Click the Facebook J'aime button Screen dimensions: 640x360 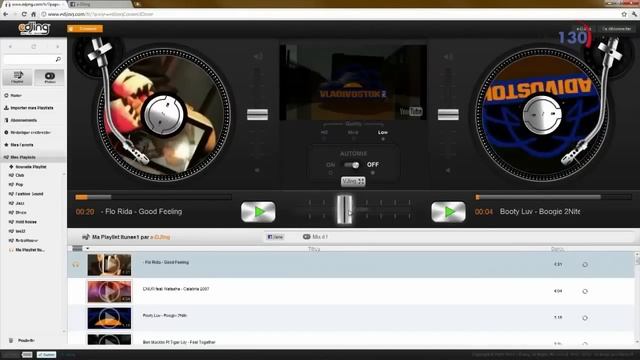pos(275,237)
